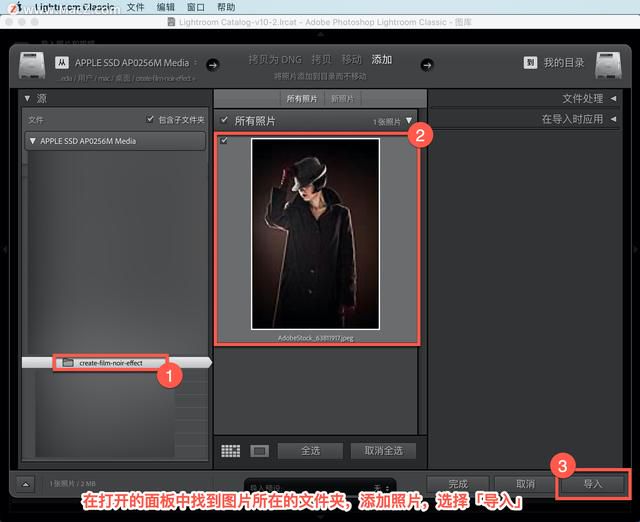Click the 导入 button
Screen dimensions: 640x522
tap(593, 484)
